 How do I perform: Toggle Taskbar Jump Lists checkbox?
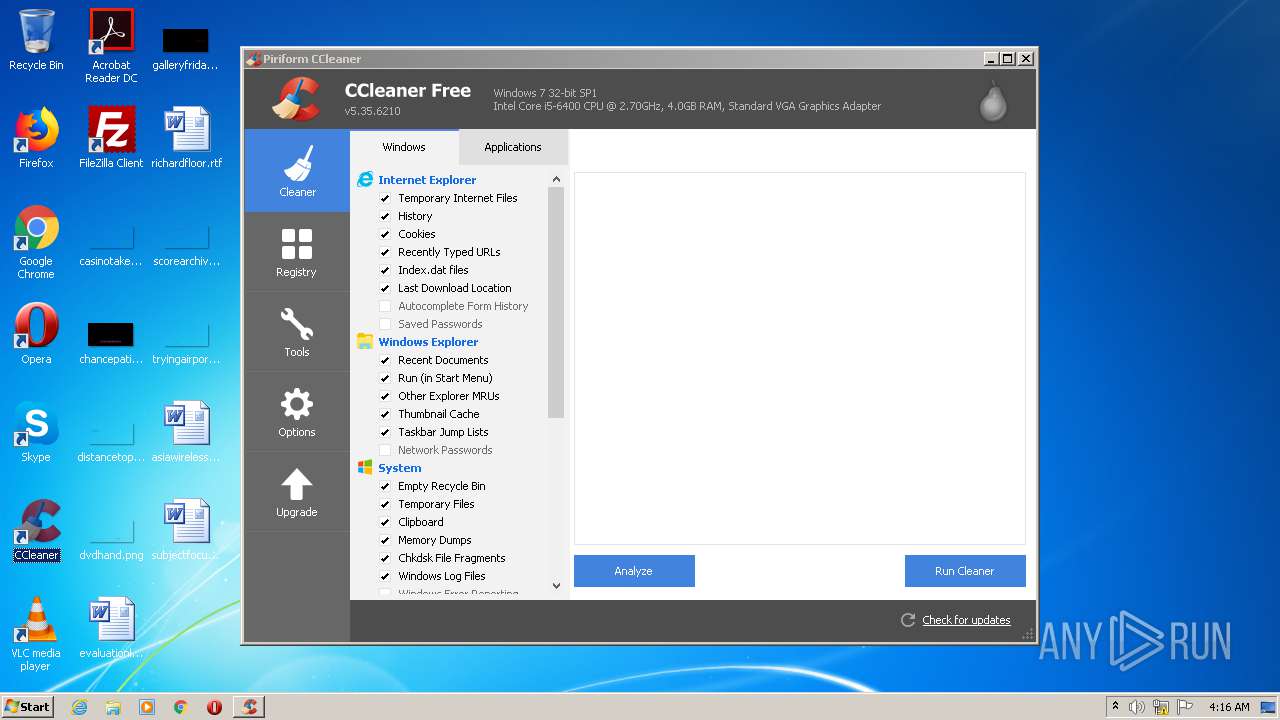[385, 432]
